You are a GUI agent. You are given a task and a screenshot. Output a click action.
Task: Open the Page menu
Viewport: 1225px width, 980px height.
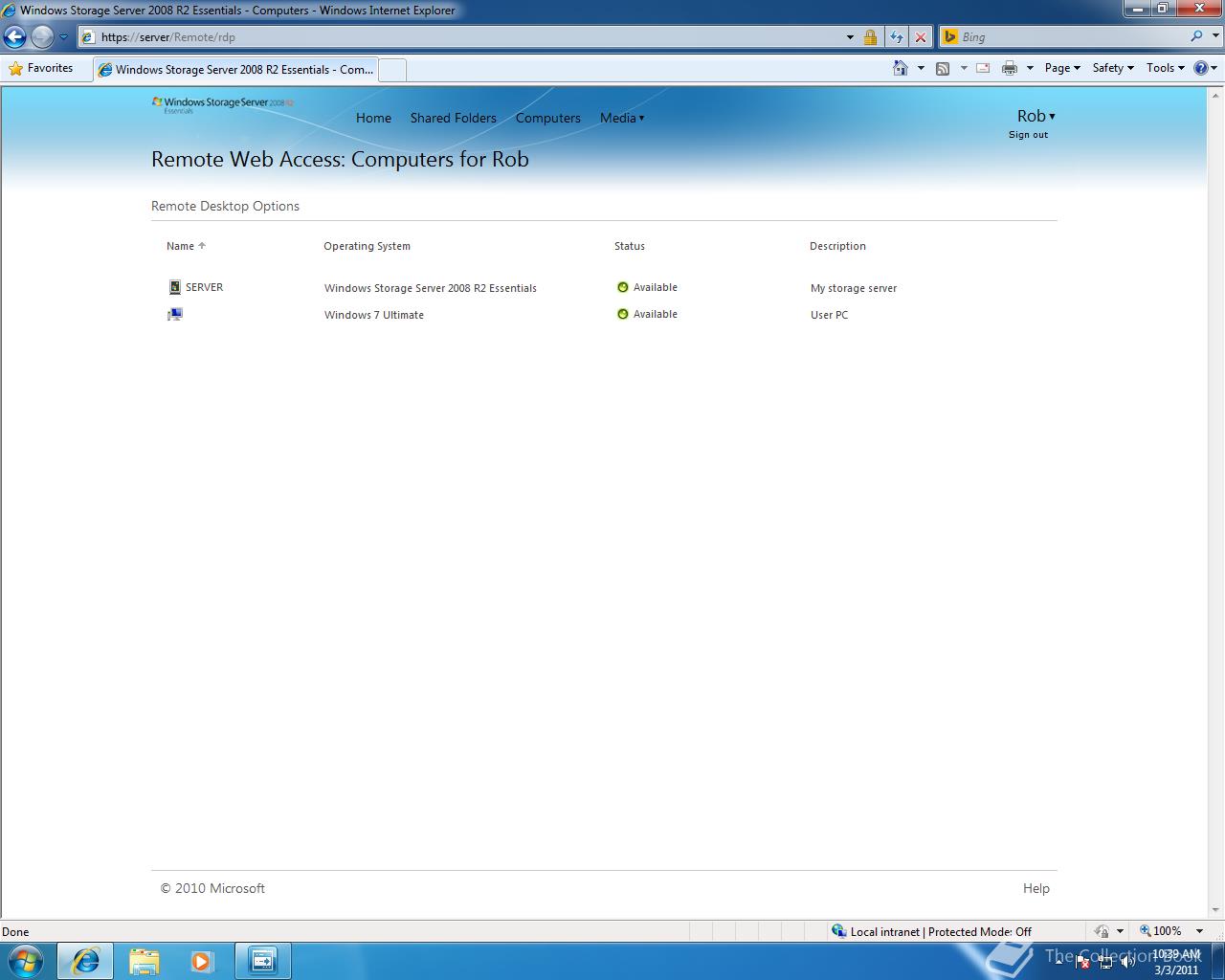coord(1062,68)
